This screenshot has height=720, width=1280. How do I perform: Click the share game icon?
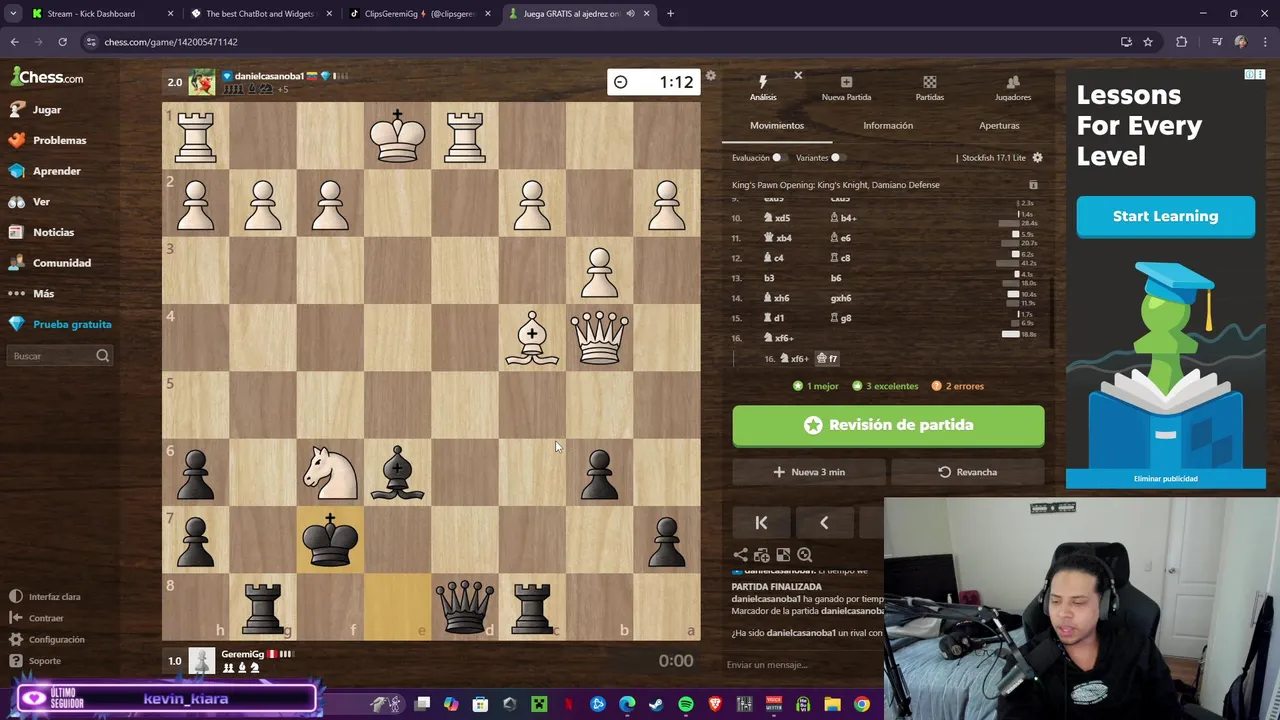tap(740, 555)
